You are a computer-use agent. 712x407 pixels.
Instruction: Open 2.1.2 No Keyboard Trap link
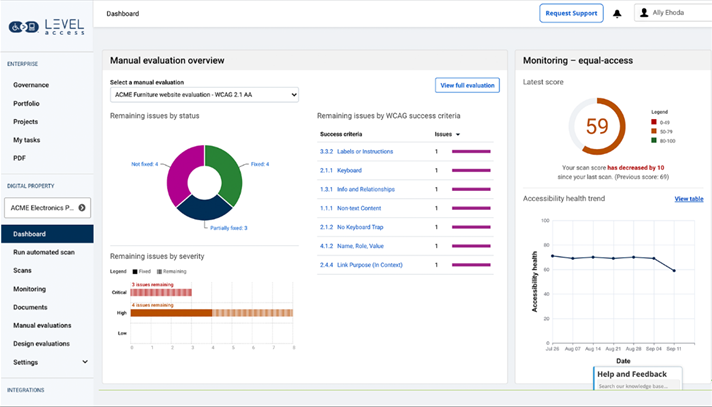click(351, 227)
